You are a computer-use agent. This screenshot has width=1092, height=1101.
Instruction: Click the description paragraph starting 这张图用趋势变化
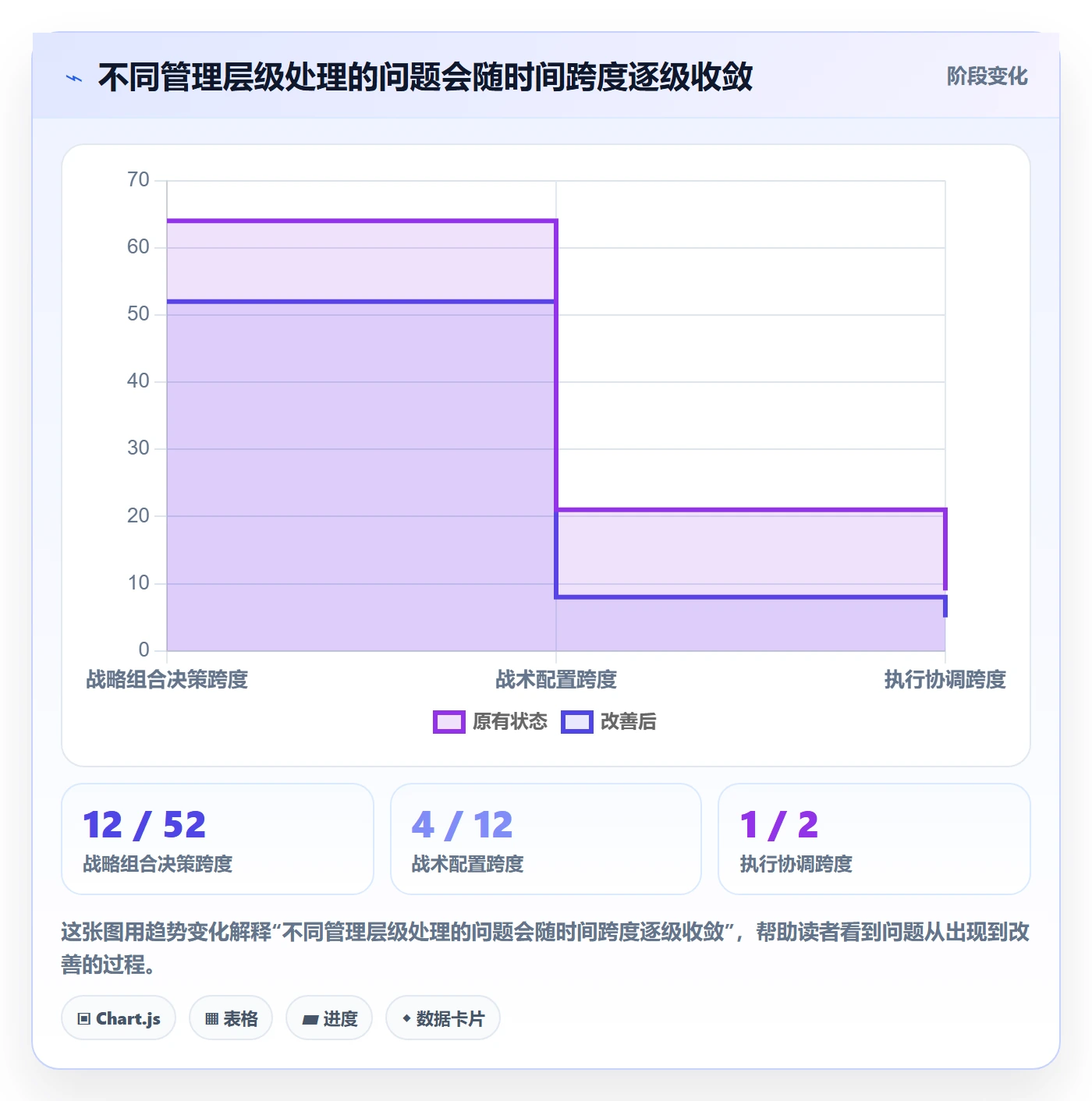[545, 948]
